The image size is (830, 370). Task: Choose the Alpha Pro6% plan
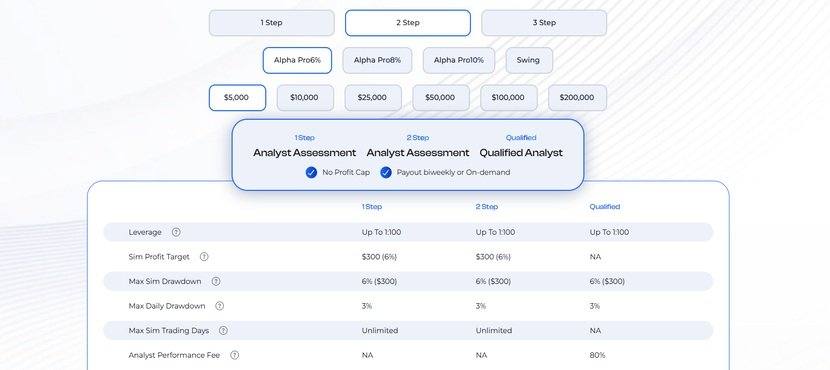coord(297,60)
